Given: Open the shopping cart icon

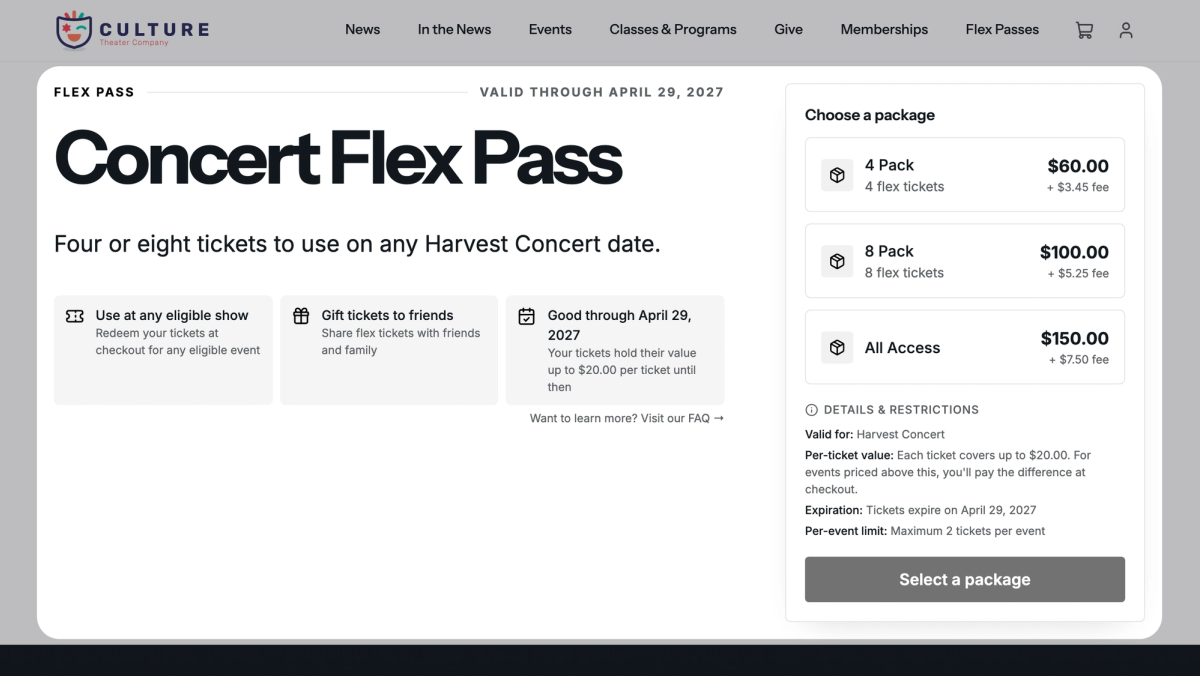Looking at the screenshot, I should coord(1084,30).
